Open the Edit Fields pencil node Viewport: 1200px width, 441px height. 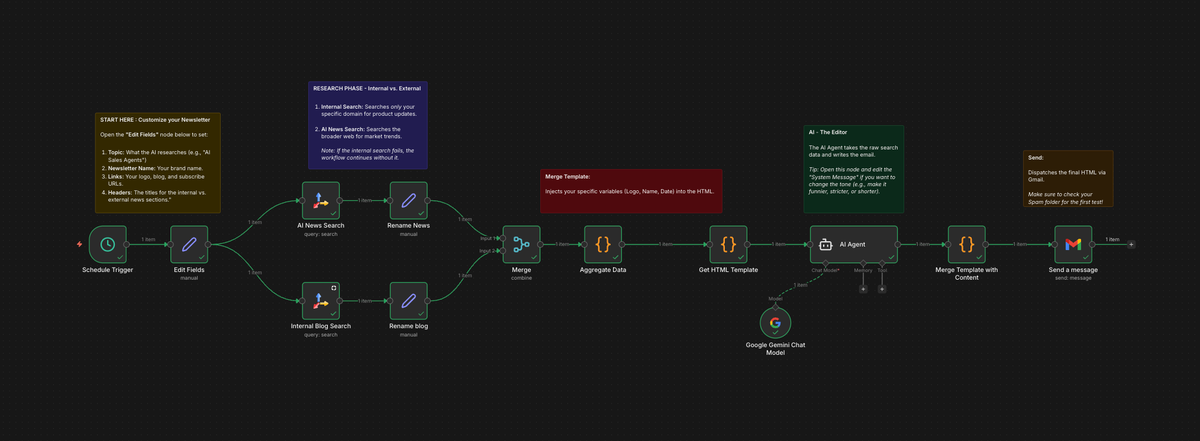click(x=189, y=244)
